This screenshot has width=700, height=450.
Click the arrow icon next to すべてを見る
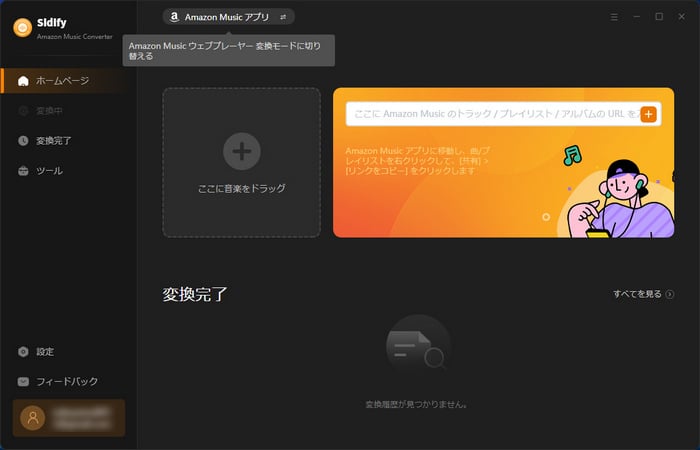point(670,294)
